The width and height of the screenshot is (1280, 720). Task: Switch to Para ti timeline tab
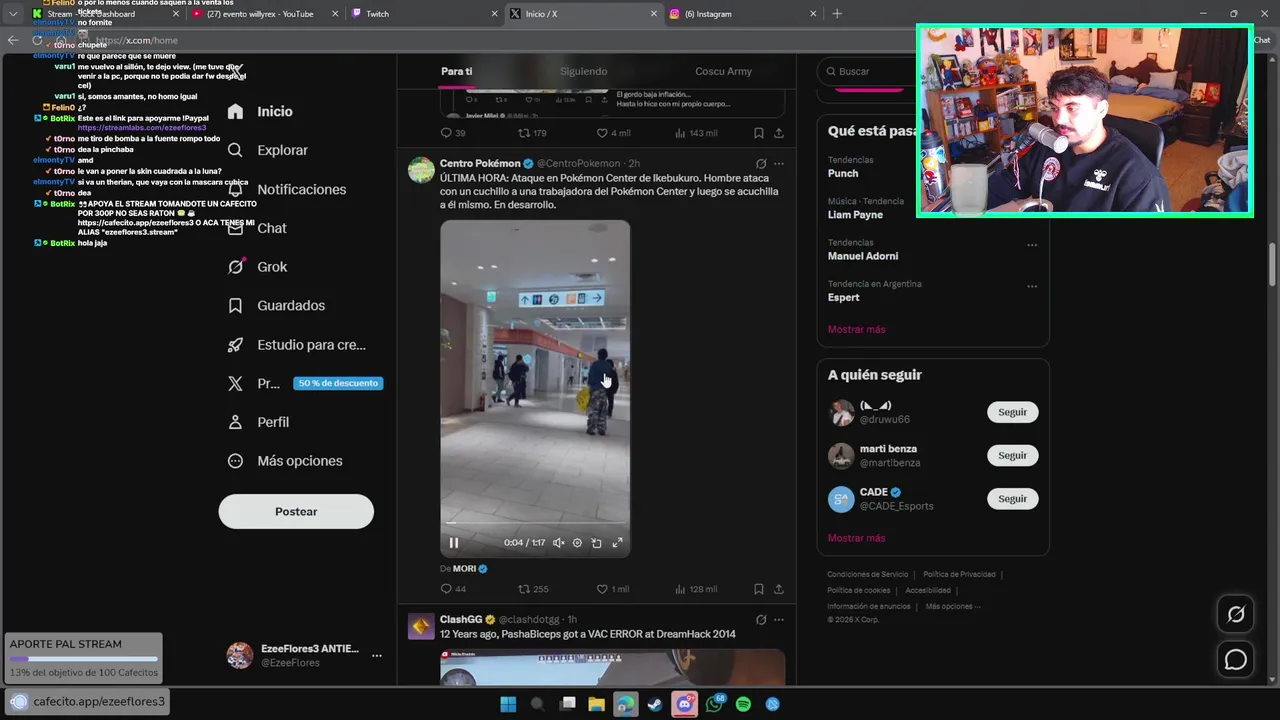click(x=456, y=71)
